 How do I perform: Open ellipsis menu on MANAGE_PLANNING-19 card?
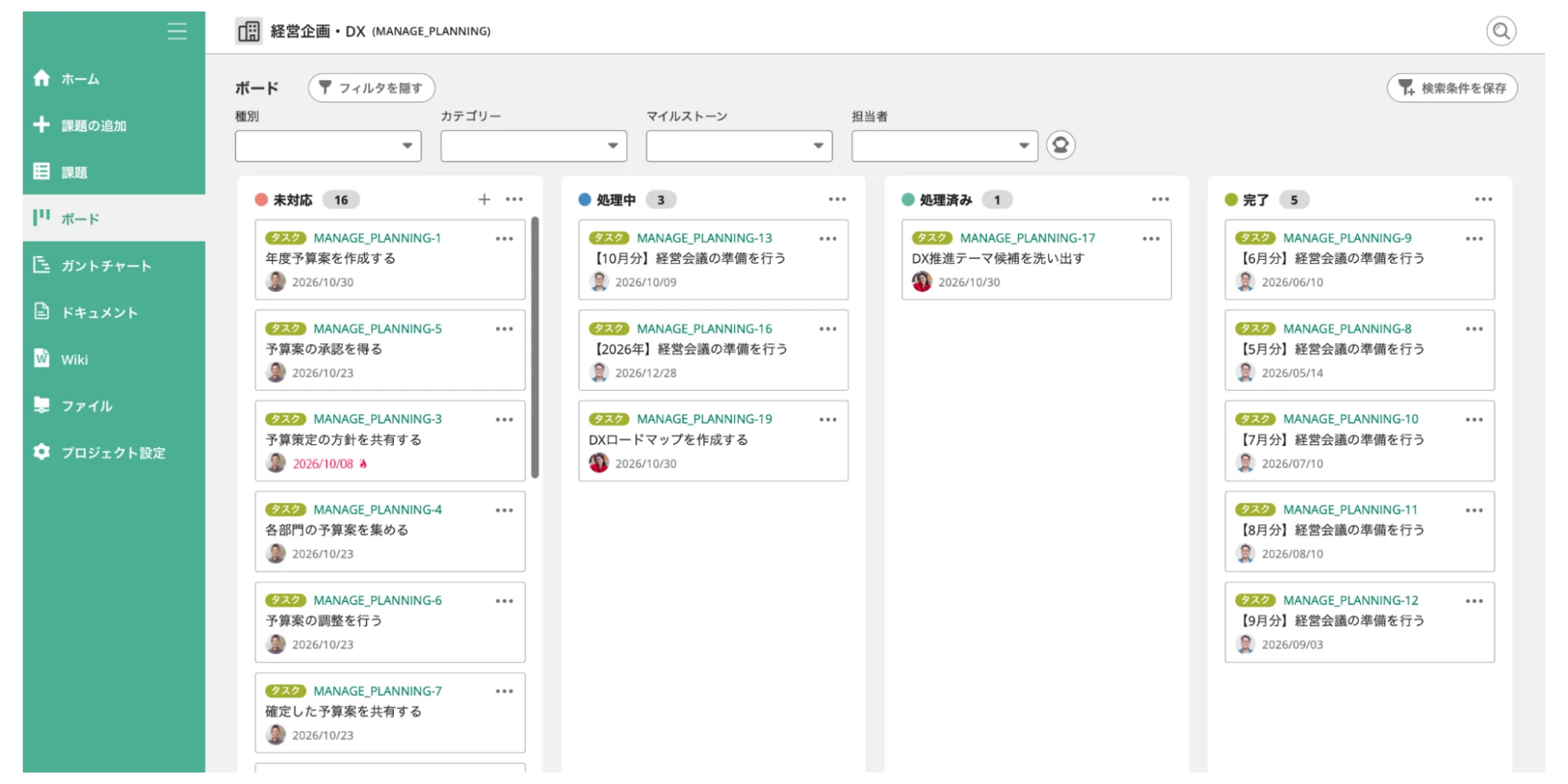pos(828,420)
